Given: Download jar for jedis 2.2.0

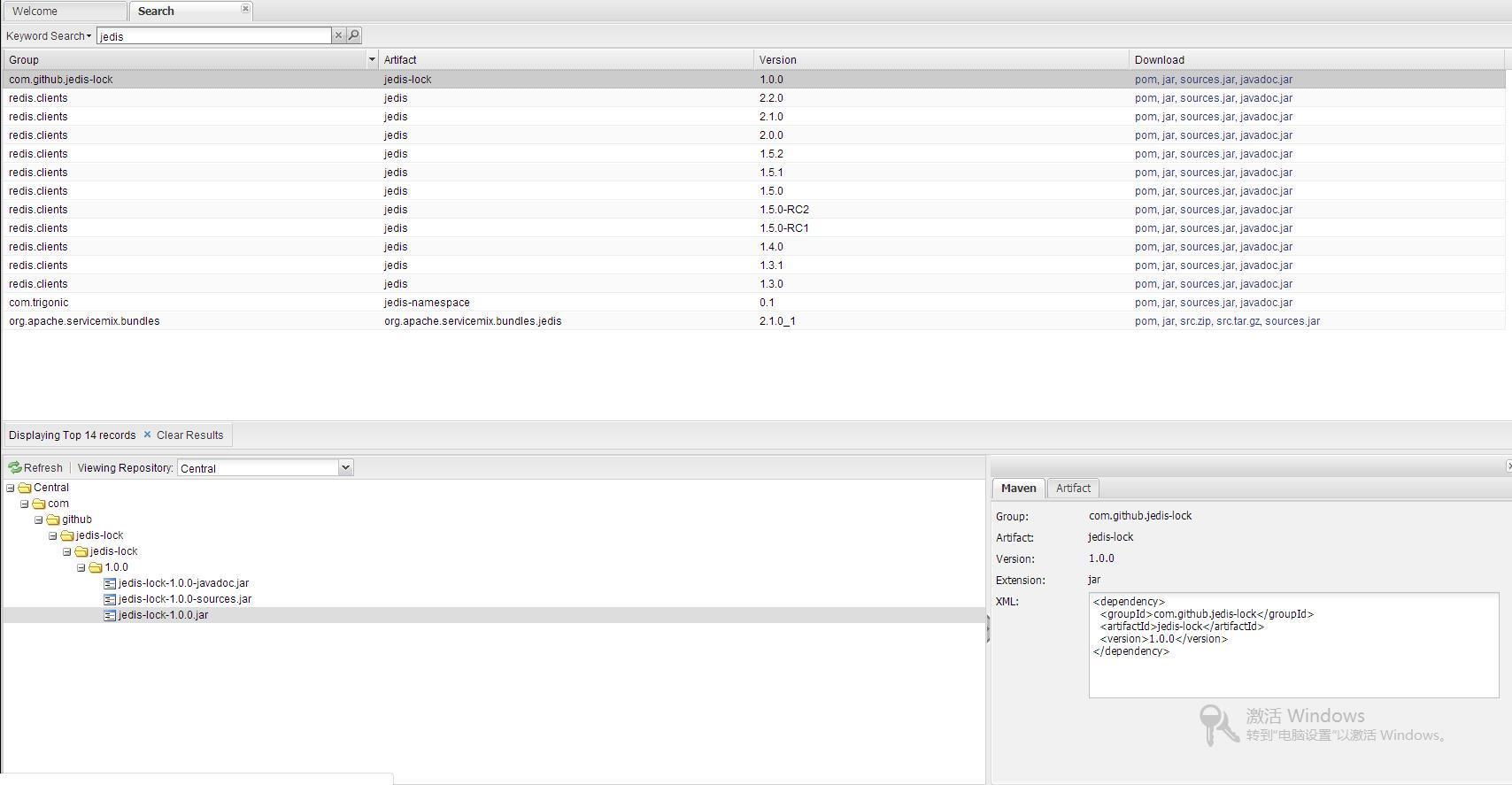Looking at the screenshot, I should (1169, 98).
